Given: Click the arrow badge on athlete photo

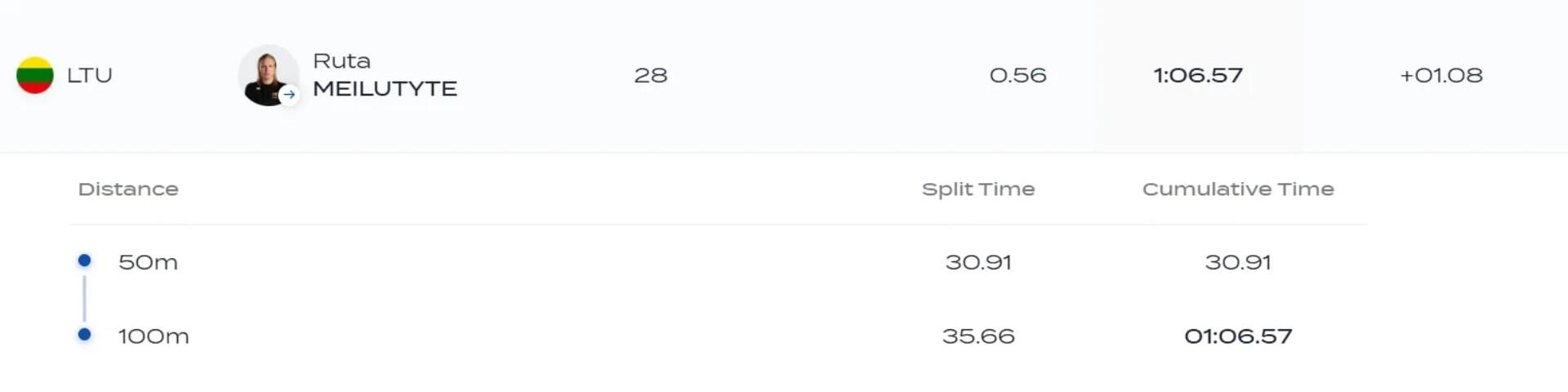Looking at the screenshot, I should 288,95.
